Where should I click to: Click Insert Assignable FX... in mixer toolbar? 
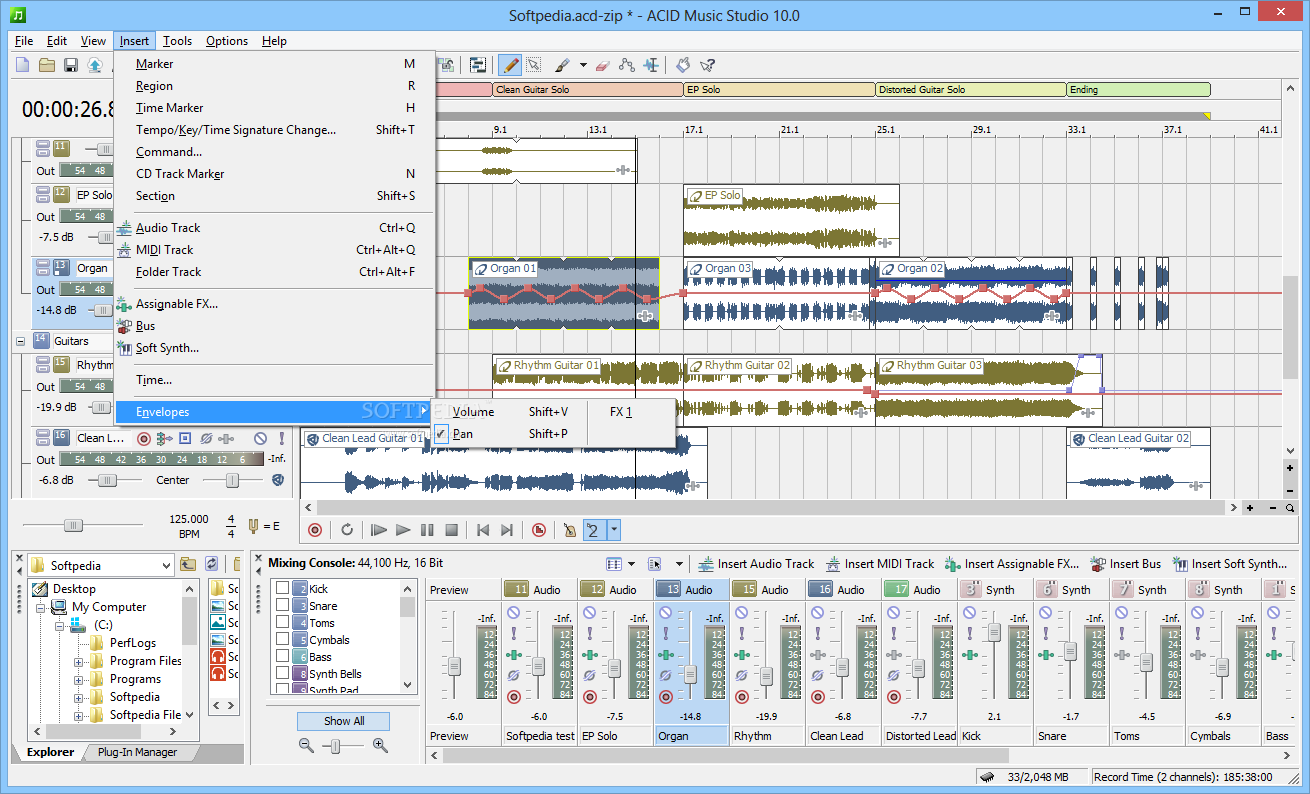1010,564
